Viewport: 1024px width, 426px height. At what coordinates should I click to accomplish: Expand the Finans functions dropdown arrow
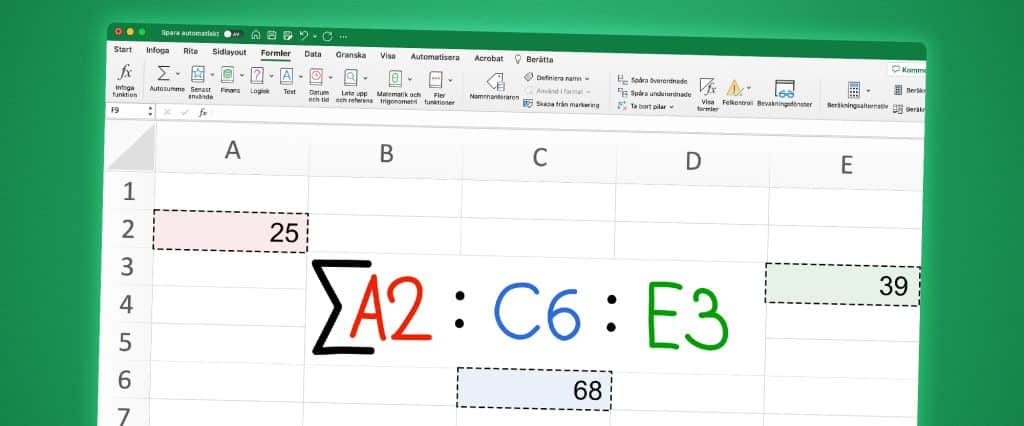pos(242,74)
